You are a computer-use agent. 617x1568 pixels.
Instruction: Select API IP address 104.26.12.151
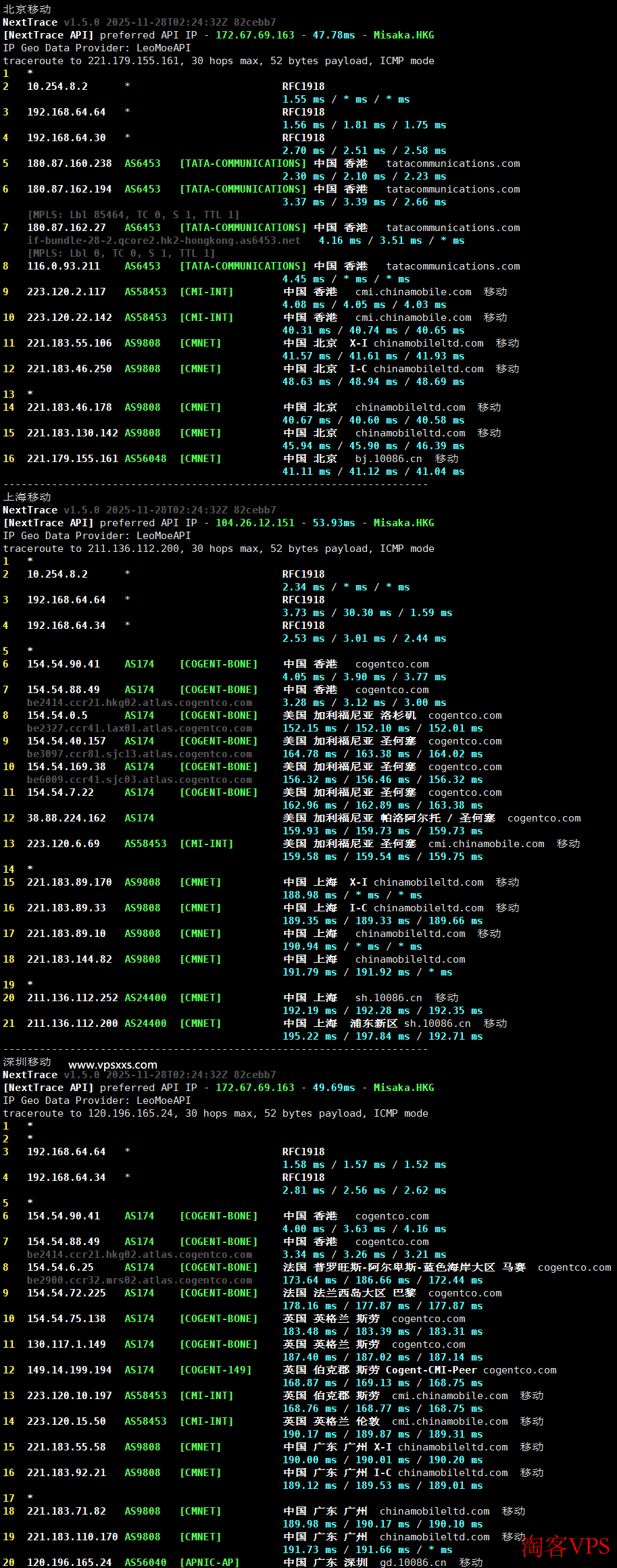[x=255, y=523]
